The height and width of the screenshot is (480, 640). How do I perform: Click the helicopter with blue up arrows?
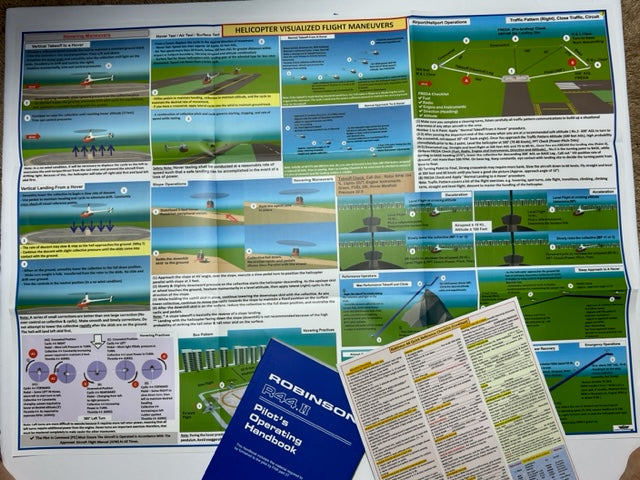click(x=95, y=136)
